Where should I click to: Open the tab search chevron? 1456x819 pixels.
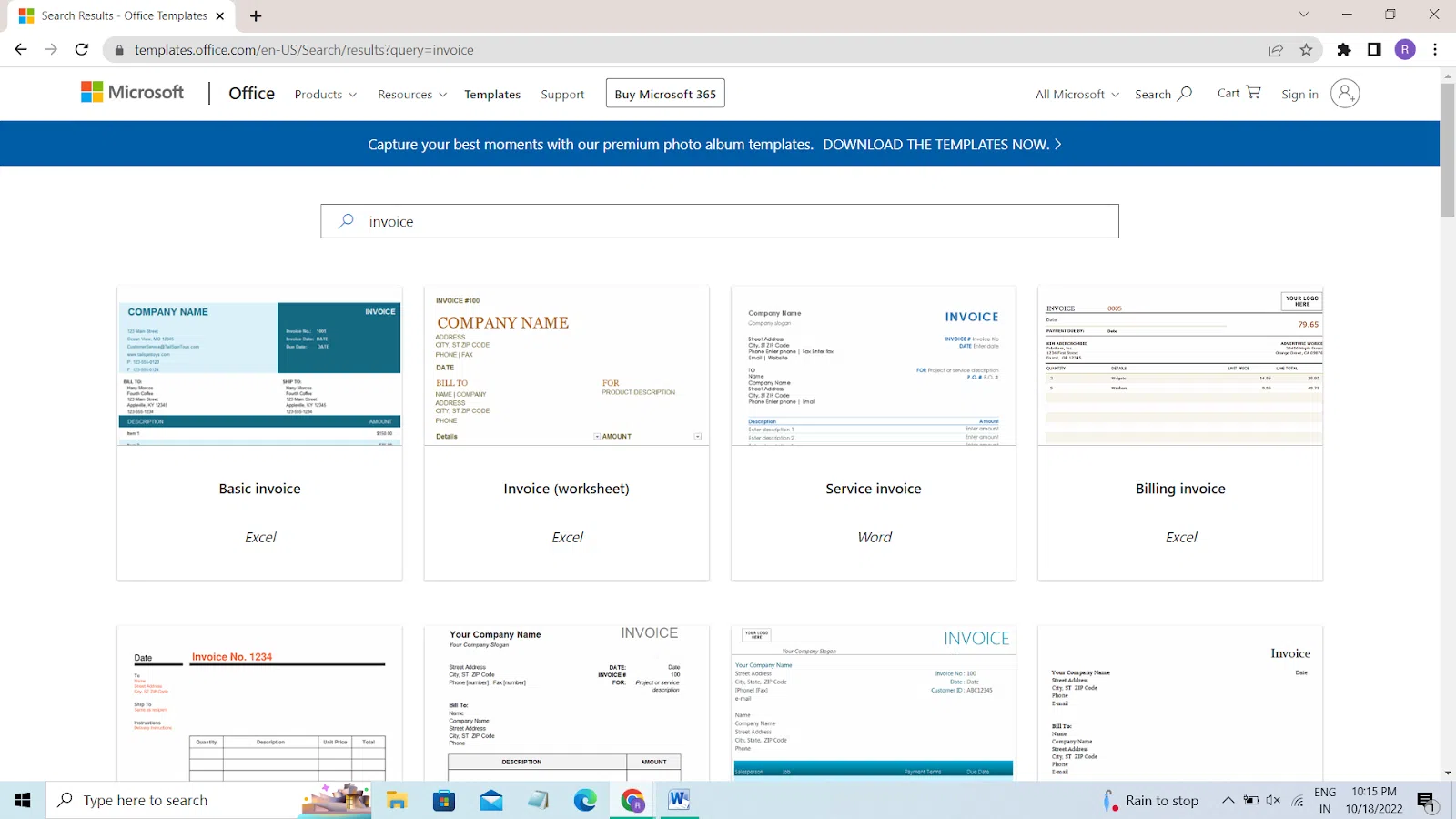1303,15
